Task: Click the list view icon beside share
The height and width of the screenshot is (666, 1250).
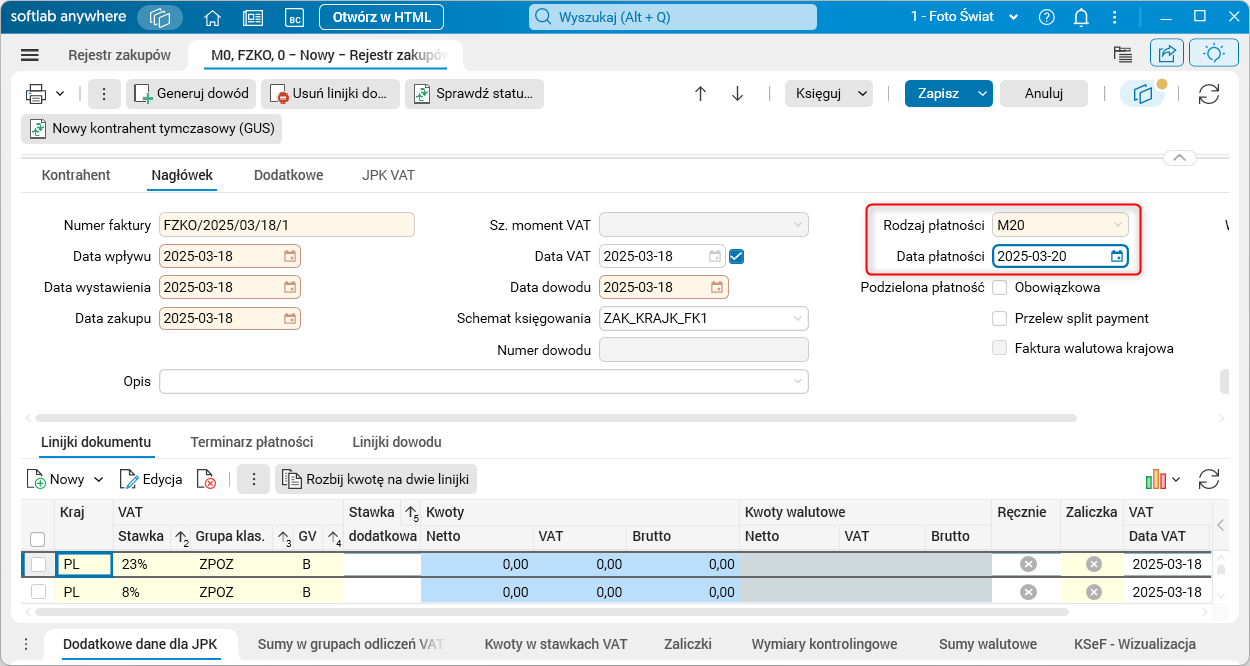Action: [1122, 54]
